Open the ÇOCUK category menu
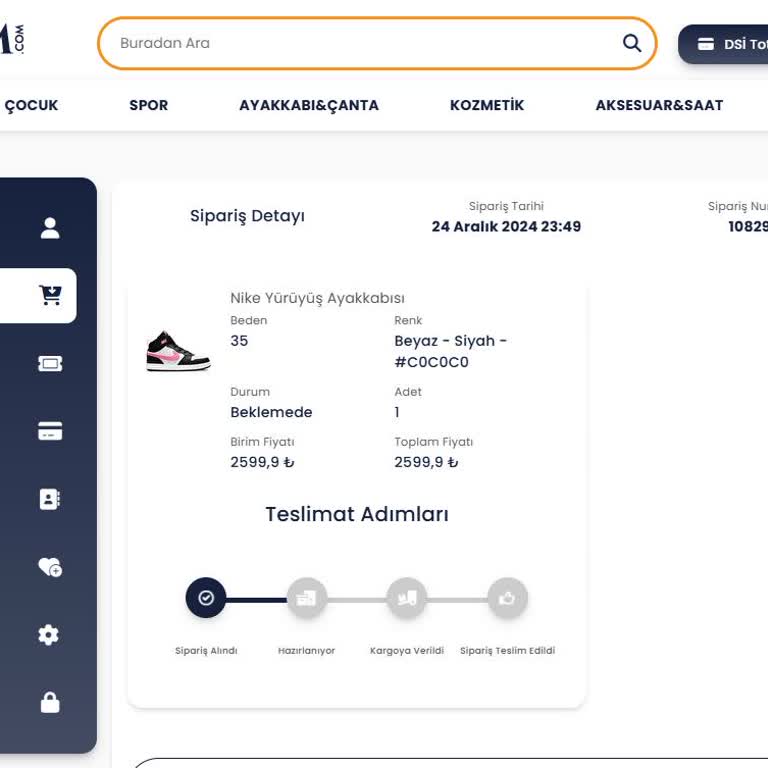The image size is (768, 768). pos(31,105)
